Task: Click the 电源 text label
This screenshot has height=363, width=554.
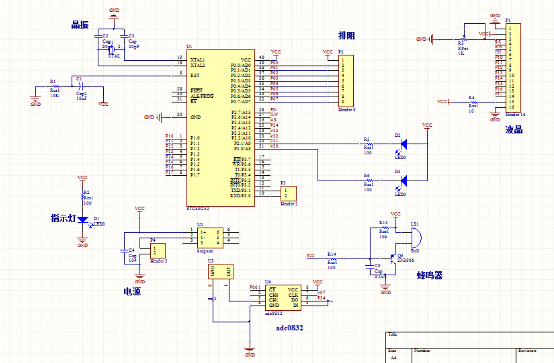Action: [x=132, y=291]
